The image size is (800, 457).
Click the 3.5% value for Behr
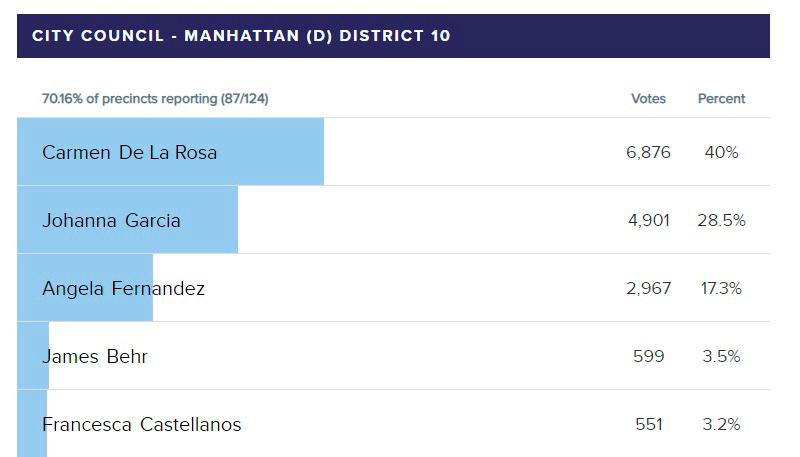tap(721, 356)
